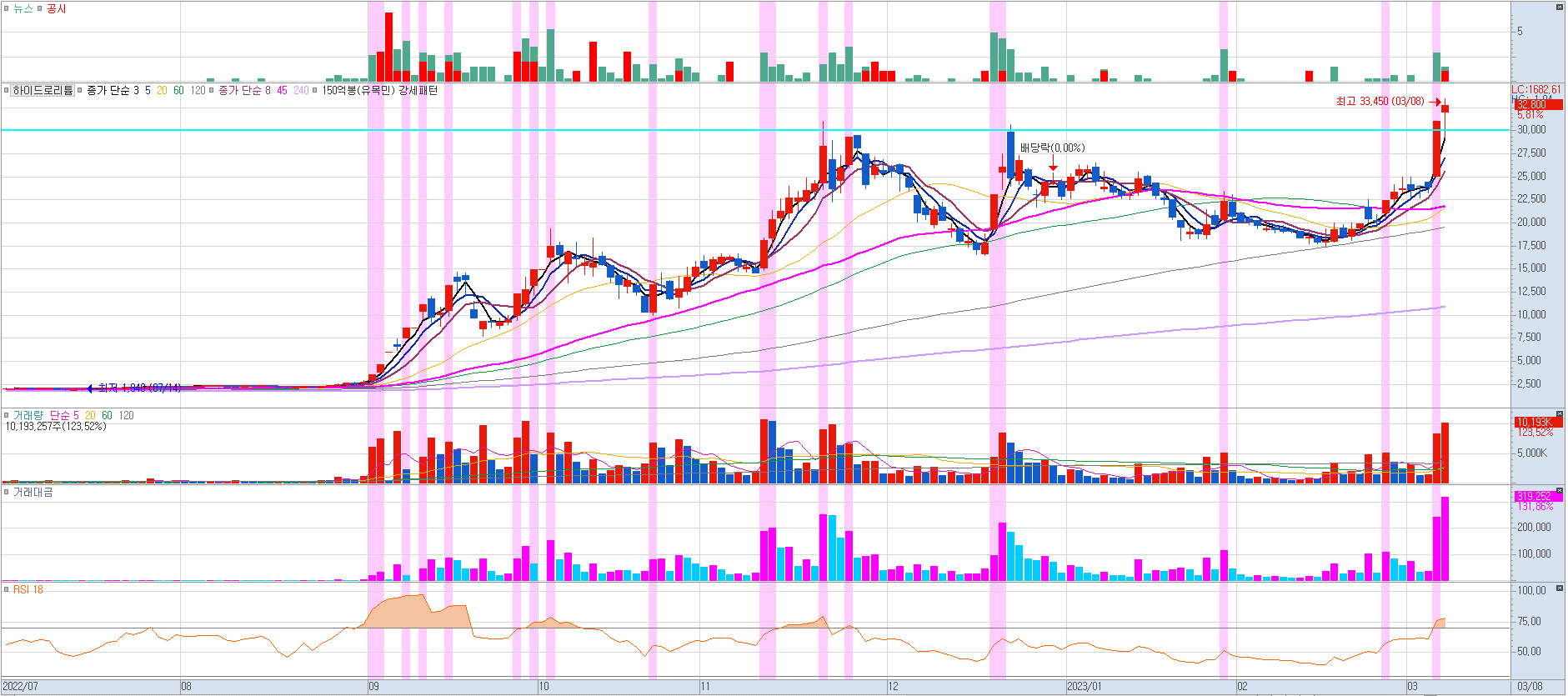Click the 배당락(0.00%) ex-dividend marker

click(1053, 148)
